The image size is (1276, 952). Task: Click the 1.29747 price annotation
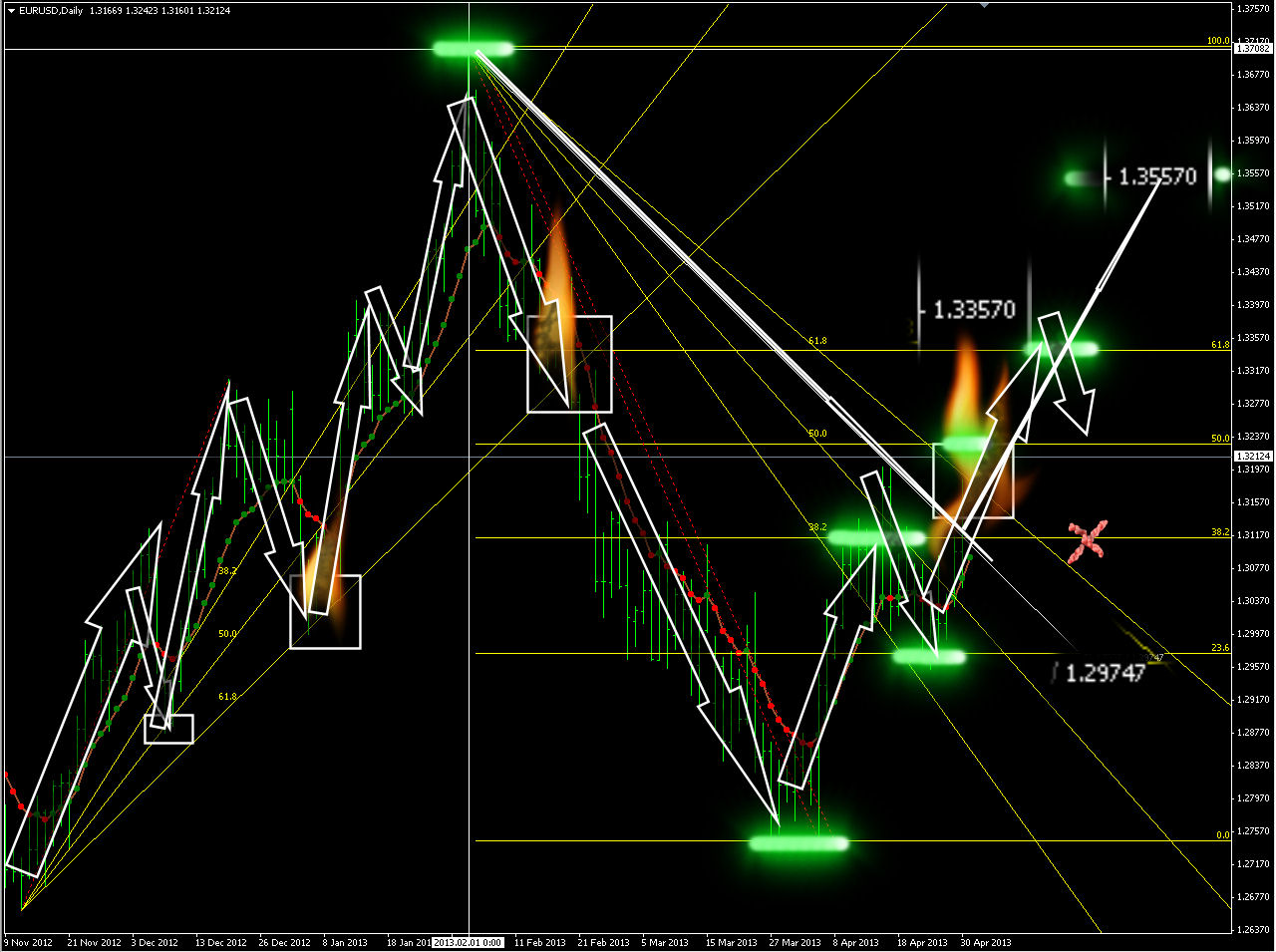click(1105, 673)
